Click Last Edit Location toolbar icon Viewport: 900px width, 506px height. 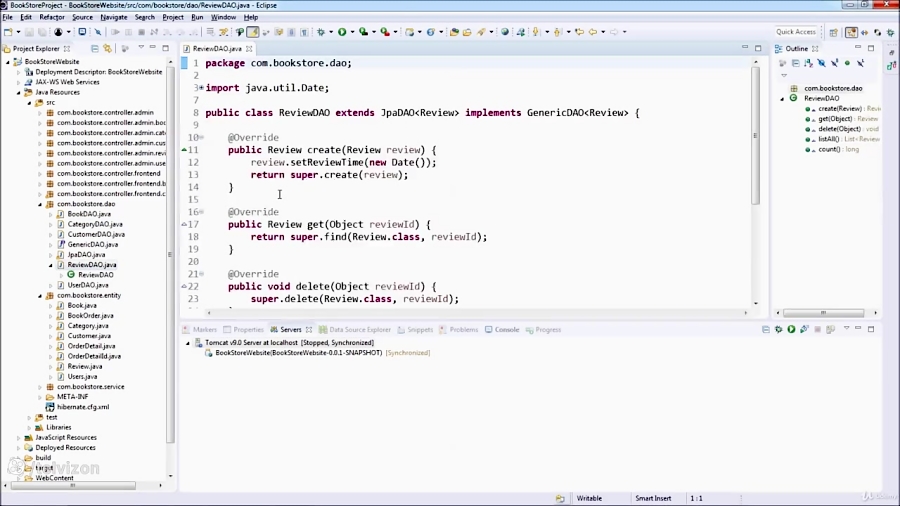tap(579, 32)
